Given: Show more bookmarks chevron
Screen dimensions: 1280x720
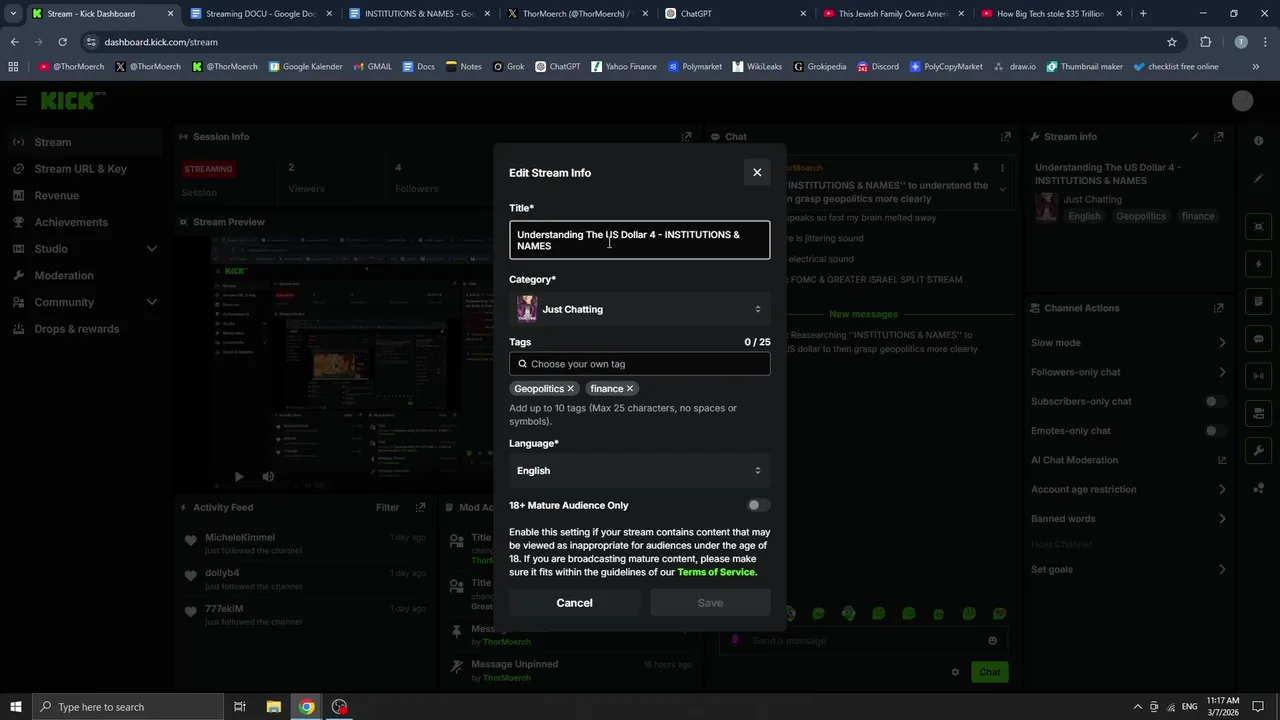Looking at the screenshot, I should [1256, 67].
